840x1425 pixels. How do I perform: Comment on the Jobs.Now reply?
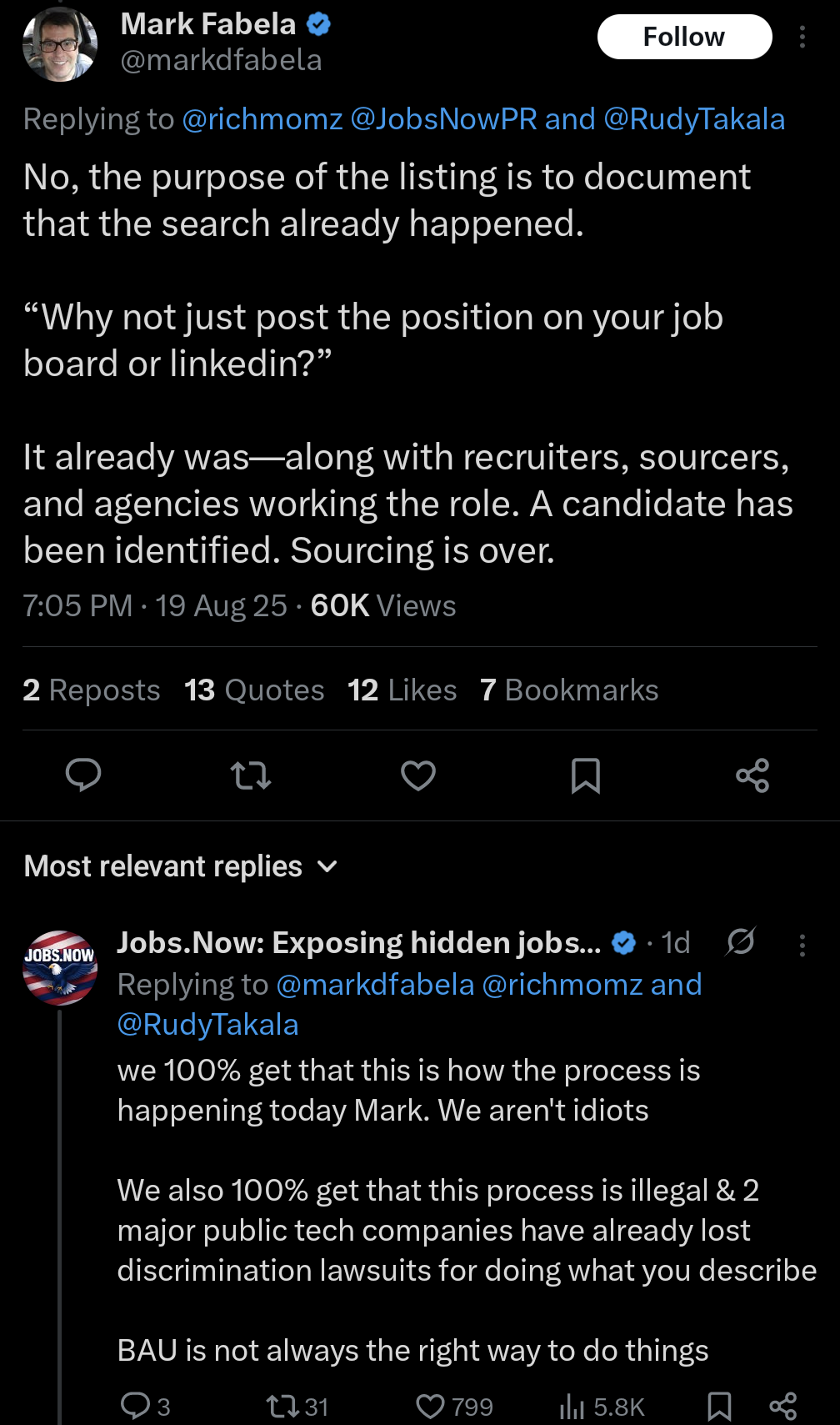point(134,1407)
